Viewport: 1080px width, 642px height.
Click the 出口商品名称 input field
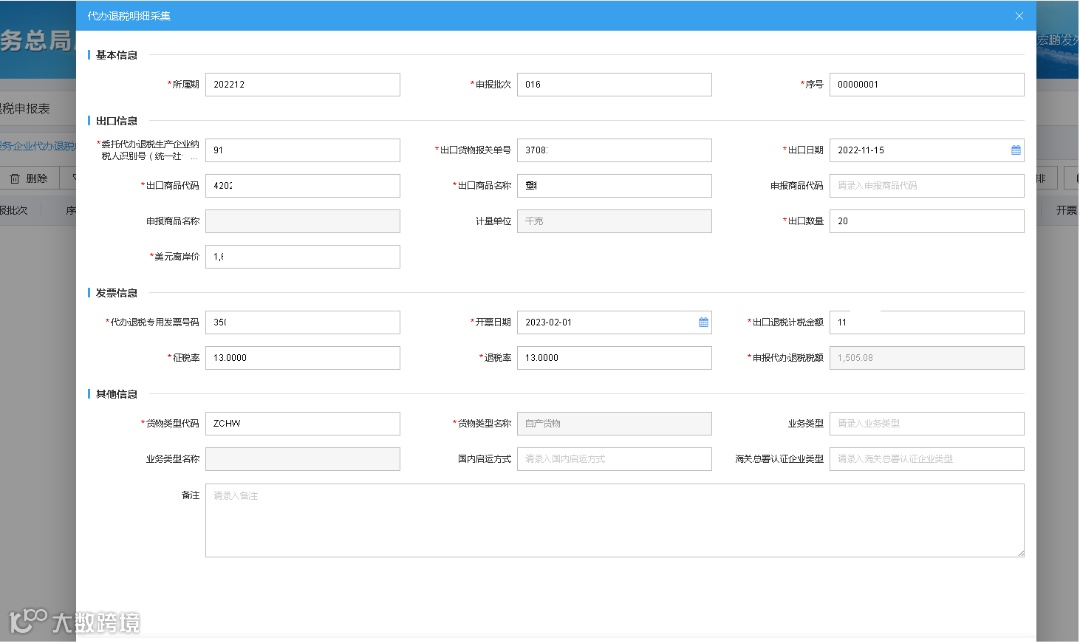[614, 186]
